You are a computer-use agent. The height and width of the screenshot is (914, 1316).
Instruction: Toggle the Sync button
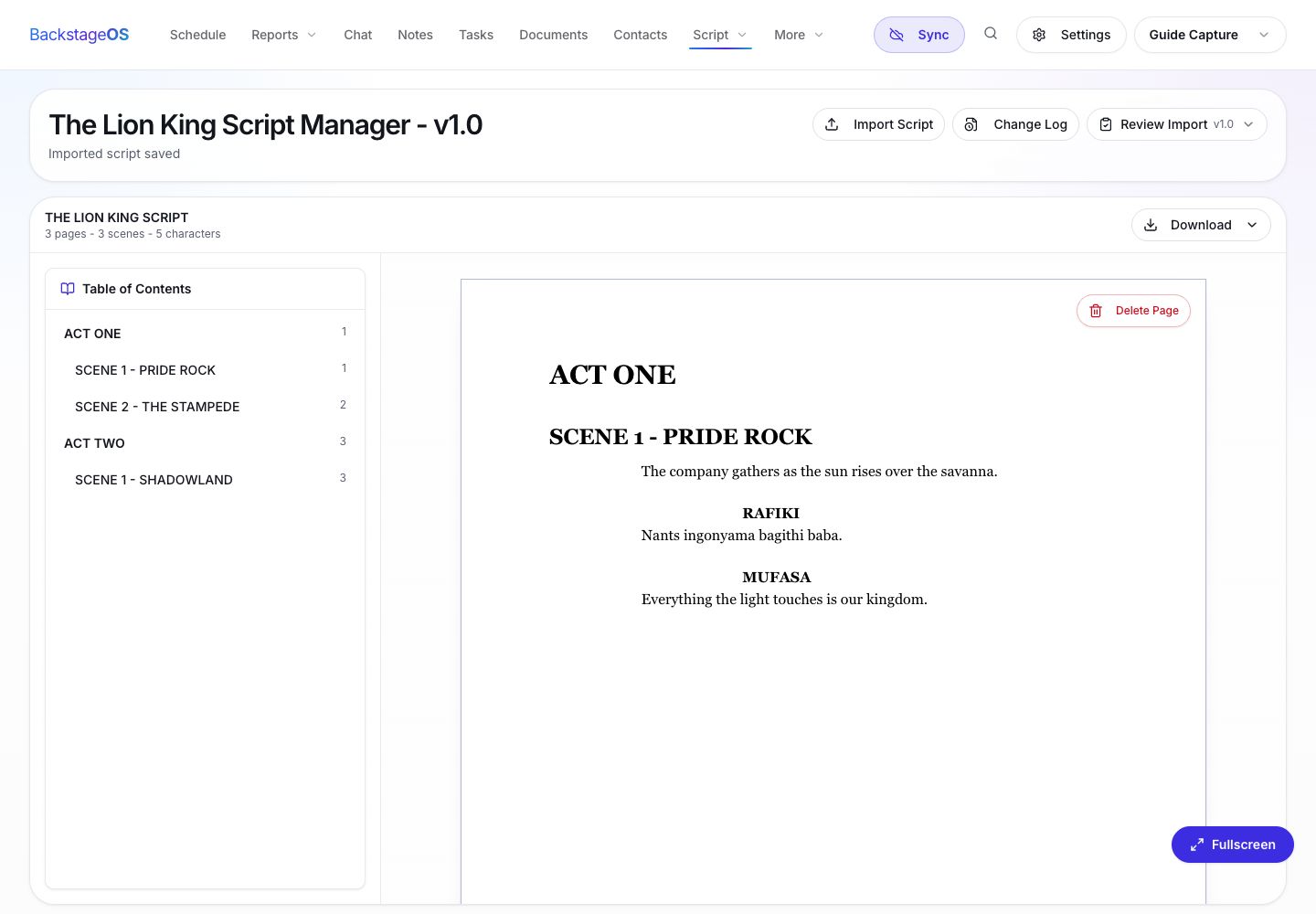coord(919,35)
